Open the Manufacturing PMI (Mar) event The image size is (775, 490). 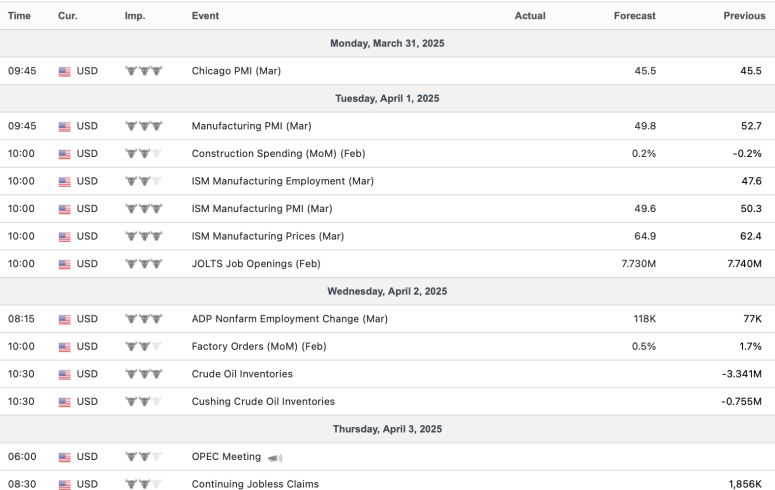point(252,126)
